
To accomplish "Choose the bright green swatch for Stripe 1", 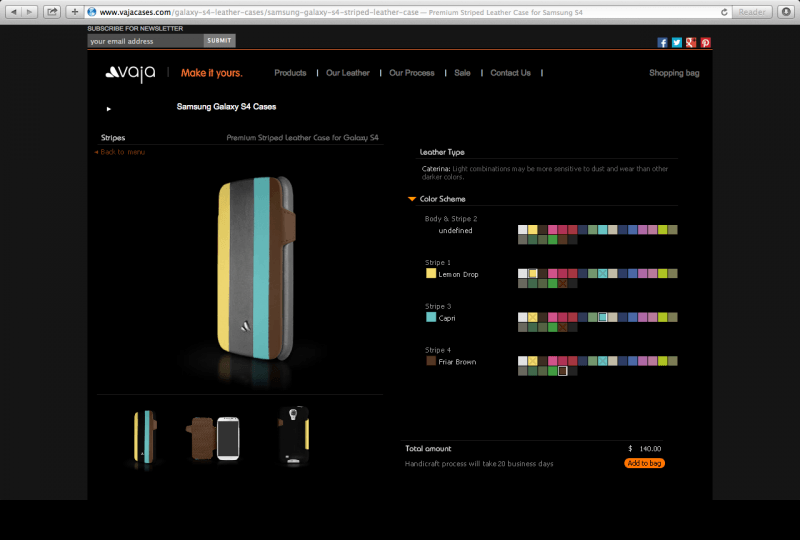I will coord(553,284).
